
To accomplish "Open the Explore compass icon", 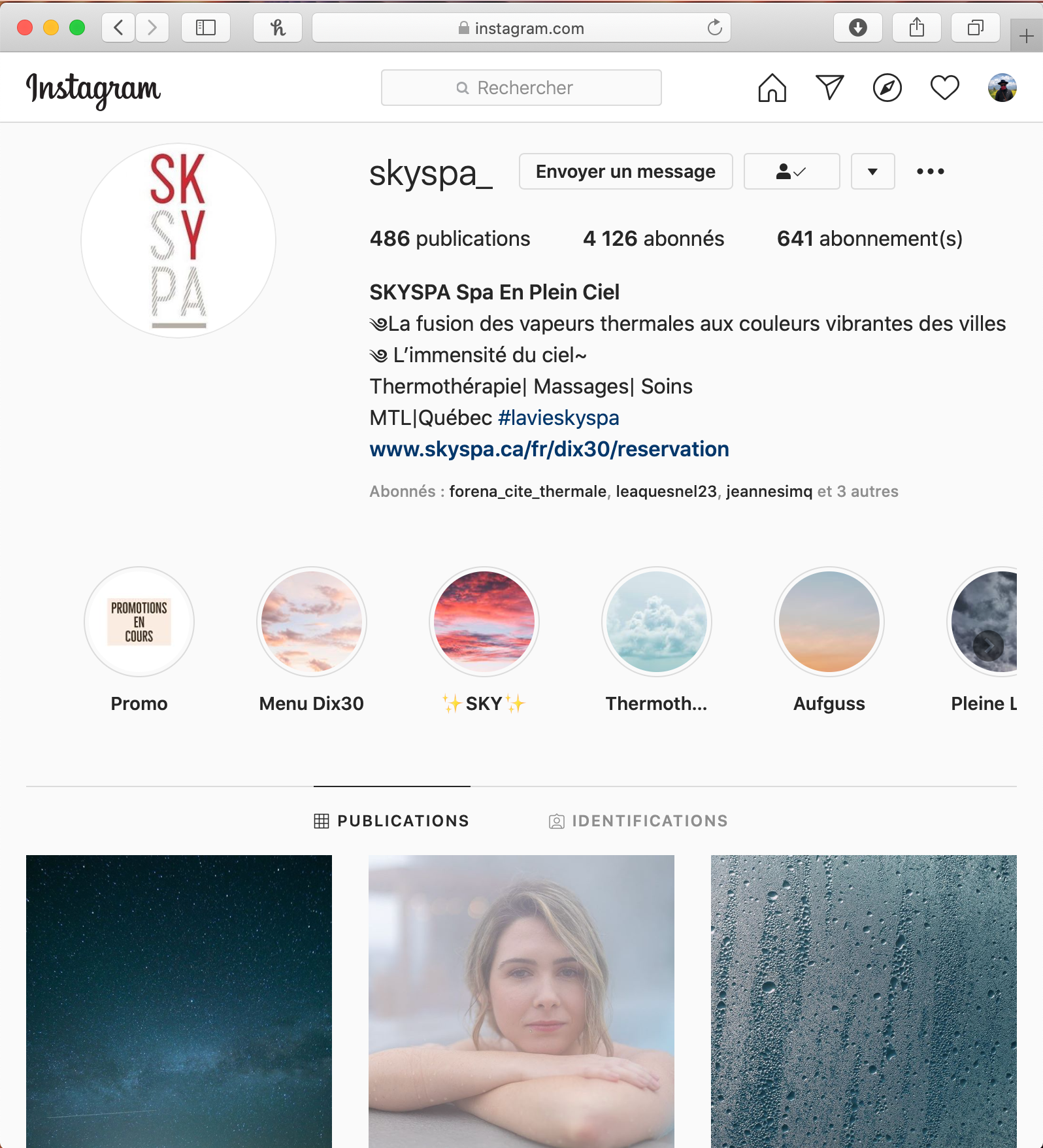I will pos(887,88).
